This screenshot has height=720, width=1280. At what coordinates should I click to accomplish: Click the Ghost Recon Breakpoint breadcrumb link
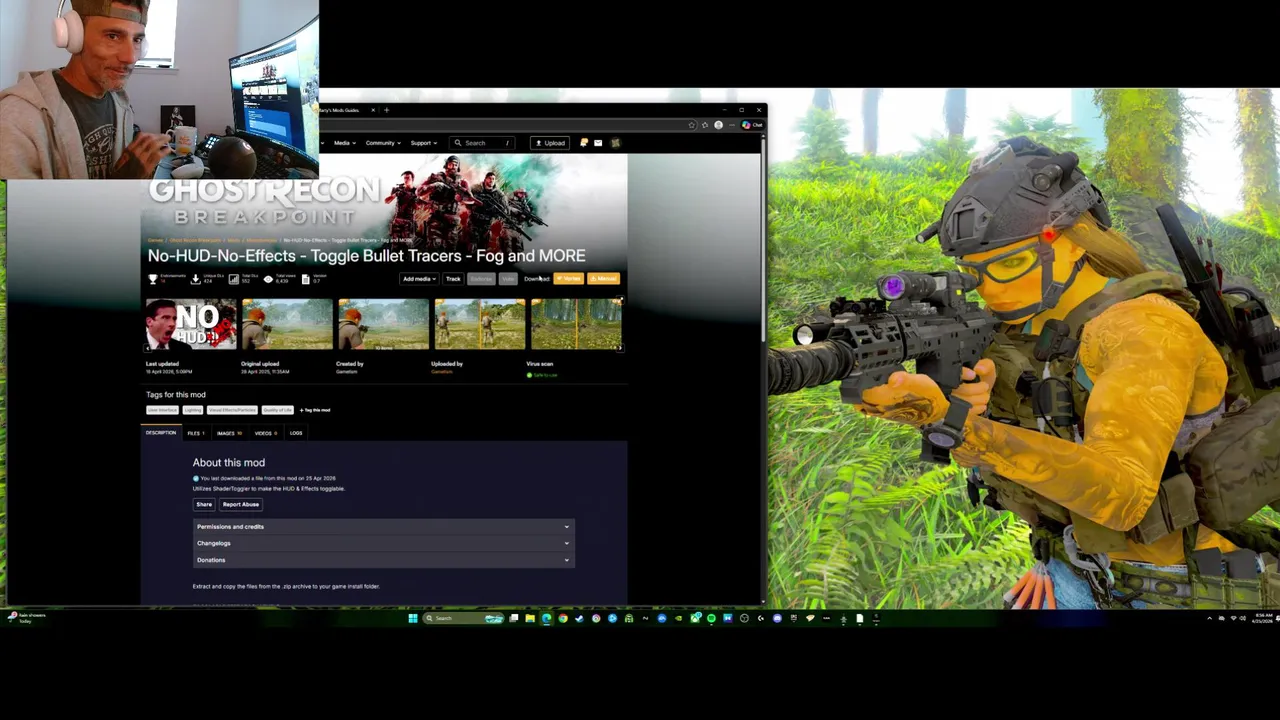point(195,240)
